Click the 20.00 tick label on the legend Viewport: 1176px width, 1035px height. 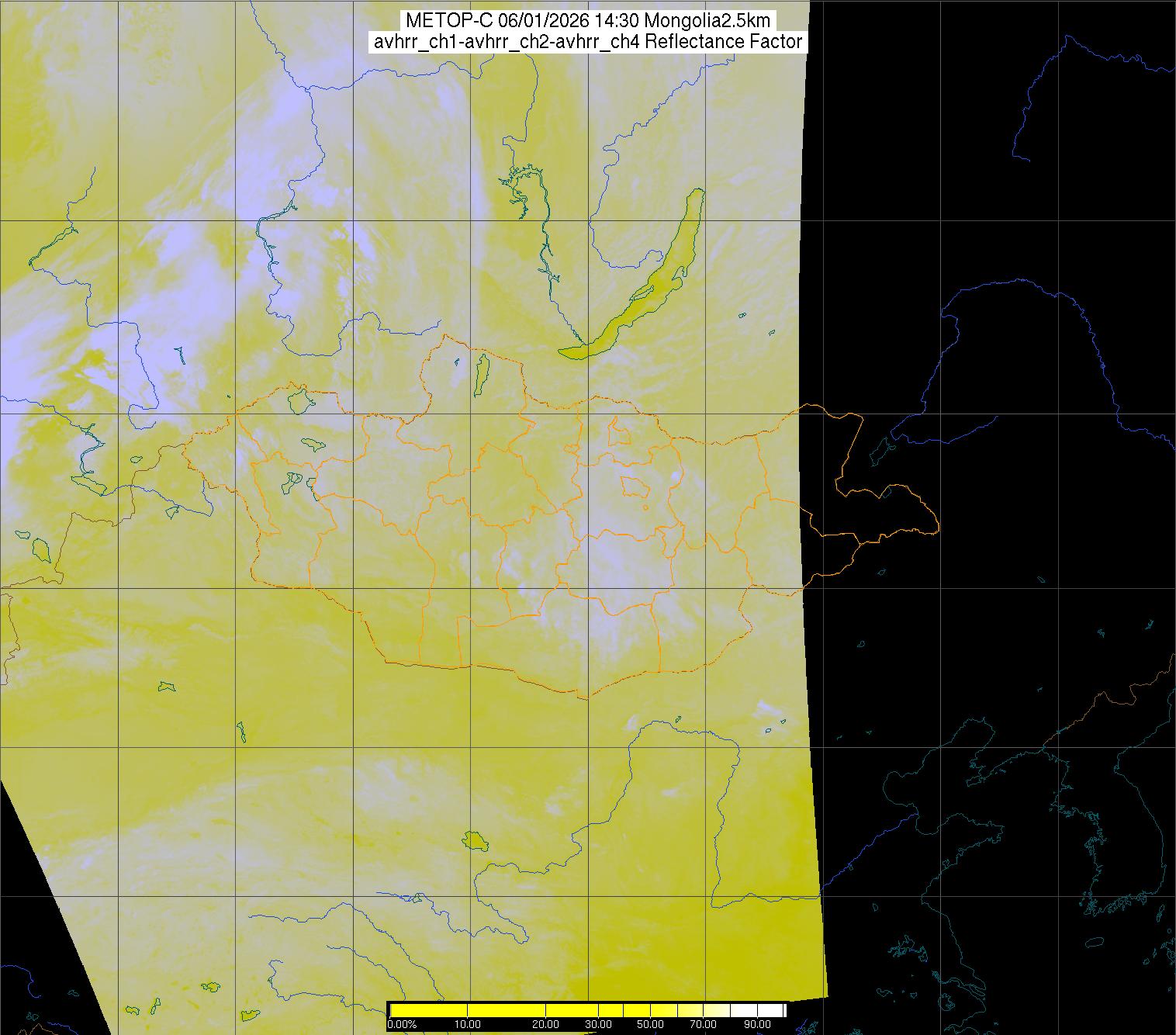click(x=546, y=1025)
